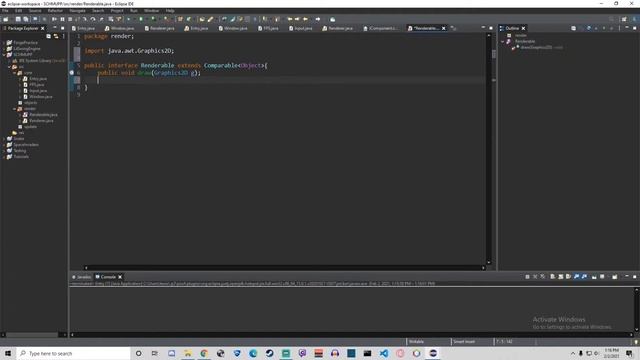Open the File menu
Viewport: 640px width, 360px height.
click(5, 11)
